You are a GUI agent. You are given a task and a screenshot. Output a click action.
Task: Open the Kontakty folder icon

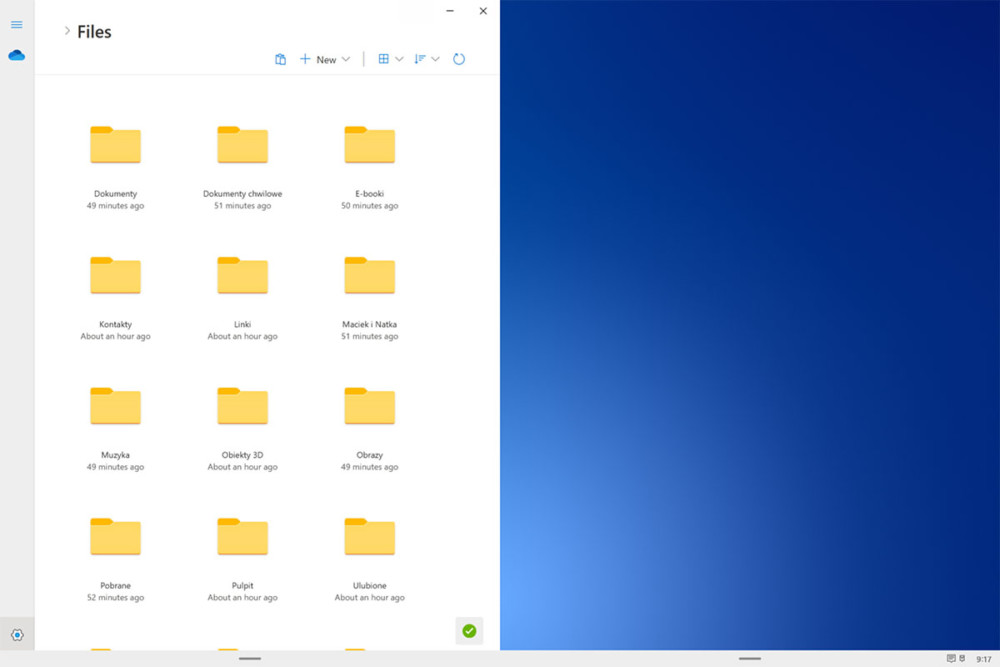click(x=115, y=275)
